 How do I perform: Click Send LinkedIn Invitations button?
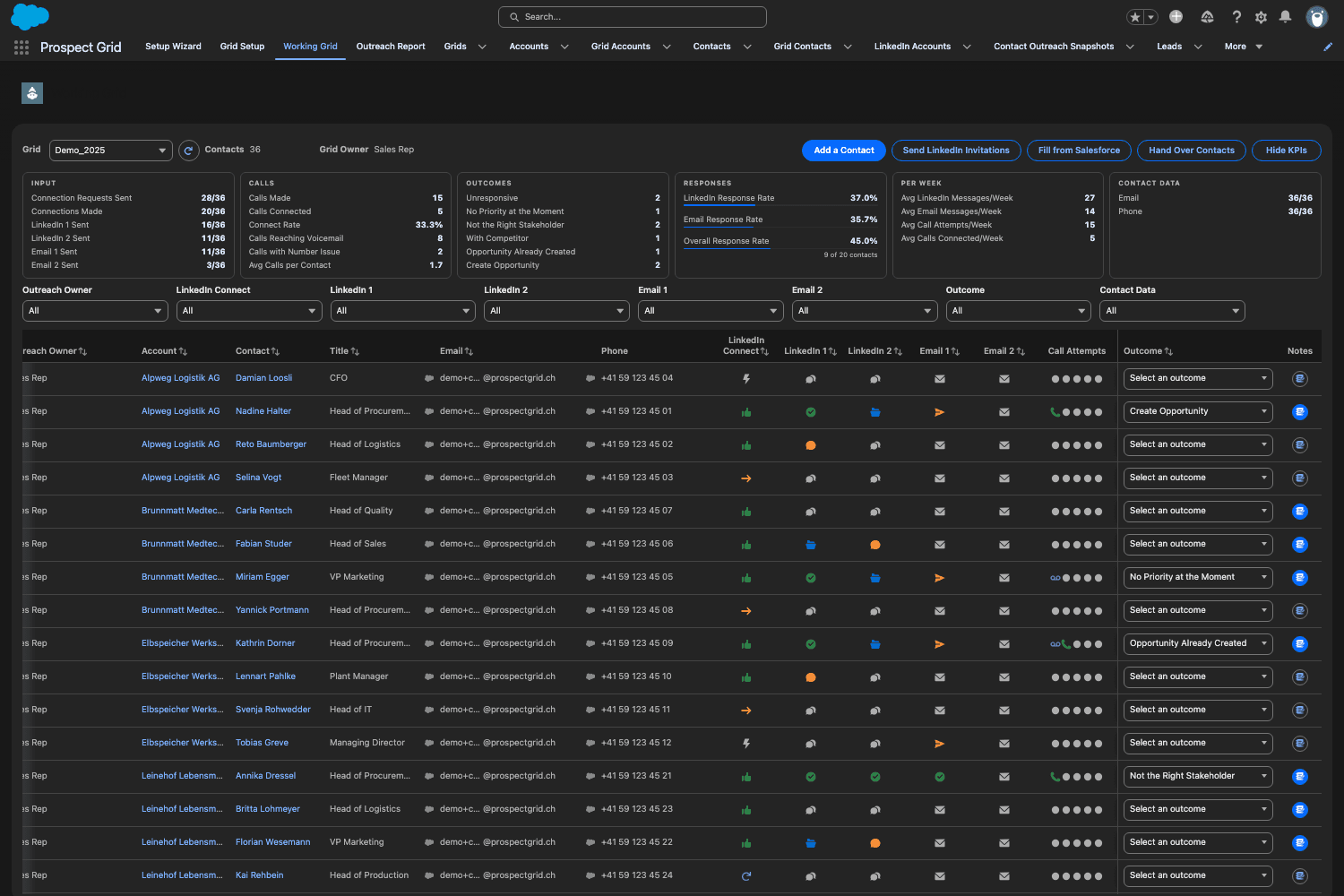point(956,151)
